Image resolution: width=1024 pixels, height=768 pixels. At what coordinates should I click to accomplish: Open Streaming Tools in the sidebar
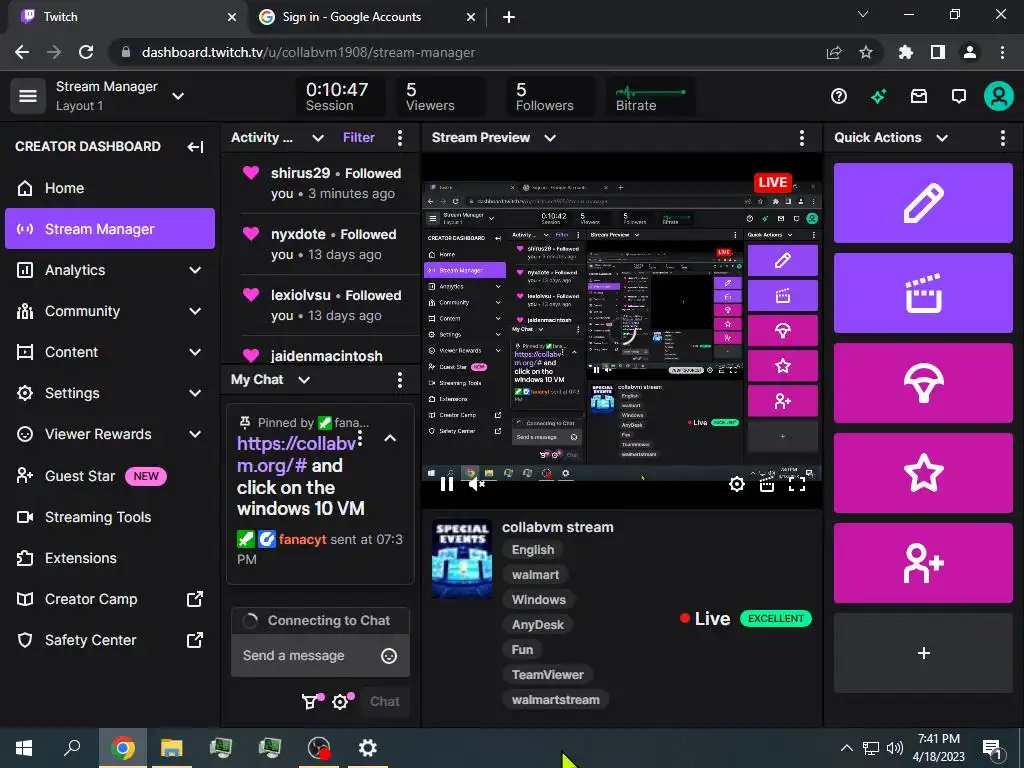109,517
